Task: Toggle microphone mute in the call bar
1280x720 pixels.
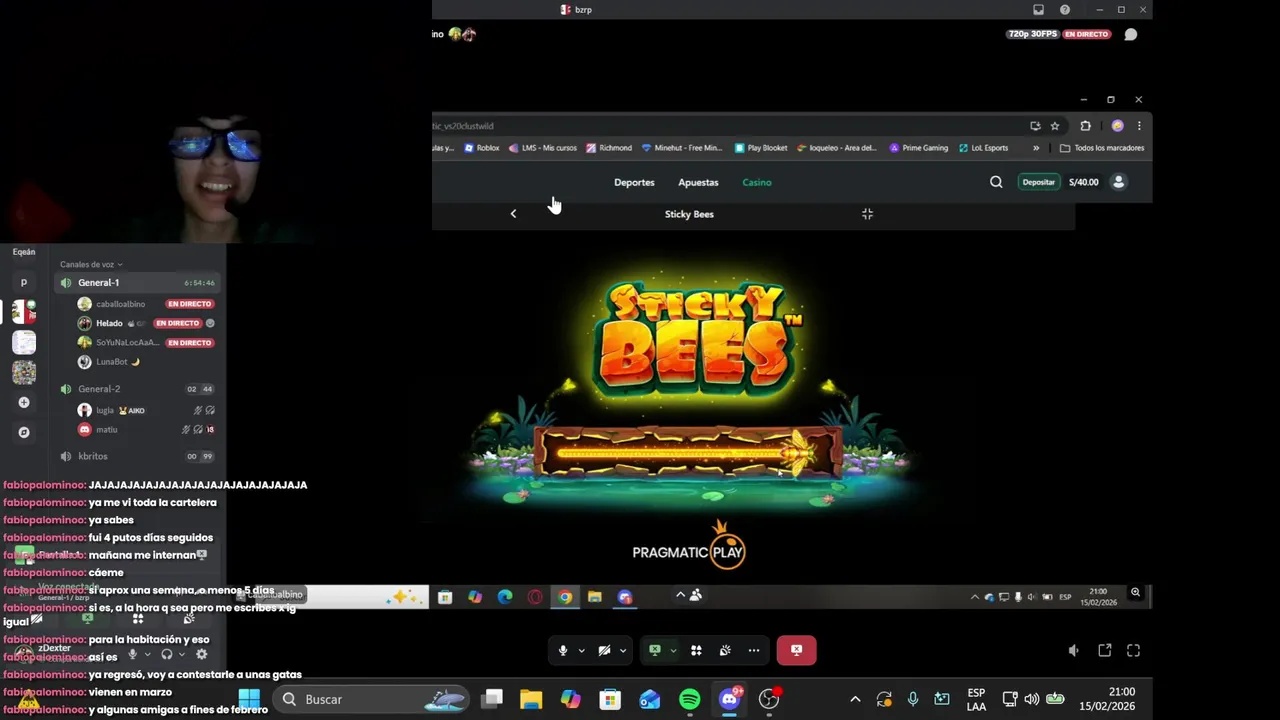Action: (x=563, y=650)
